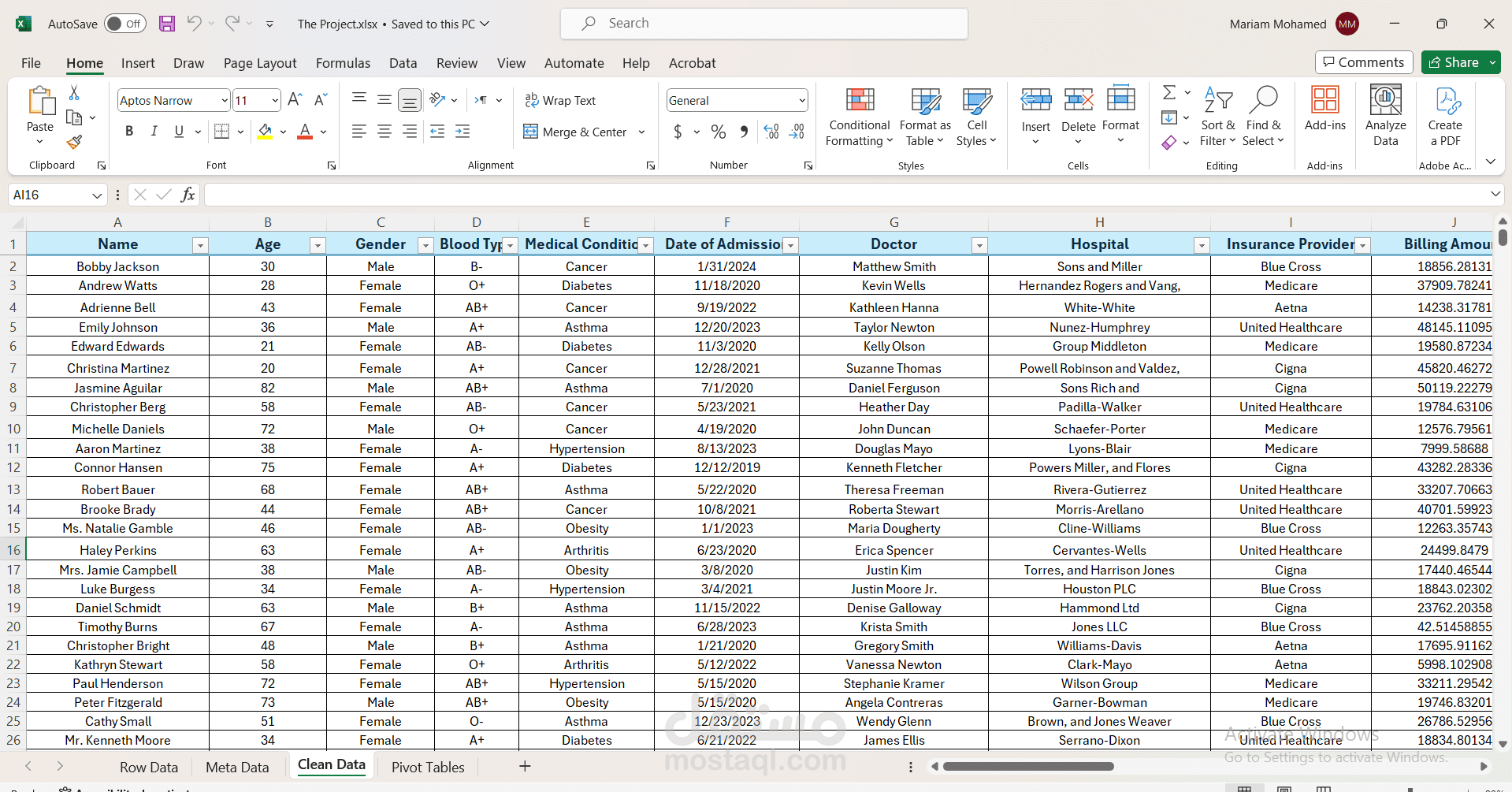The width and height of the screenshot is (1512, 792).
Task: Open the Data ribbon tab
Action: 403,63
